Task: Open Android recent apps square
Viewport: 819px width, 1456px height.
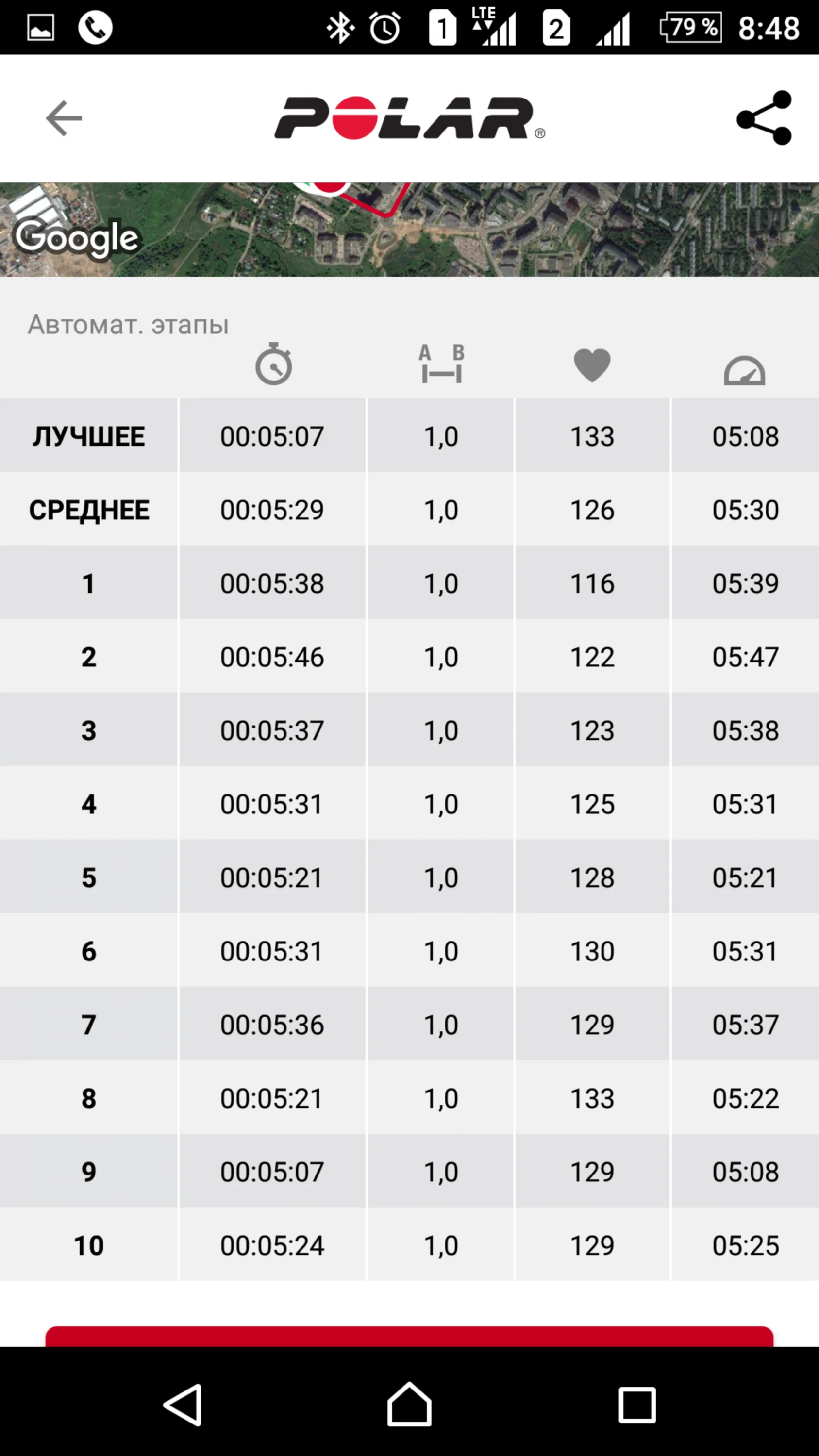Action: [x=637, y=1404]
